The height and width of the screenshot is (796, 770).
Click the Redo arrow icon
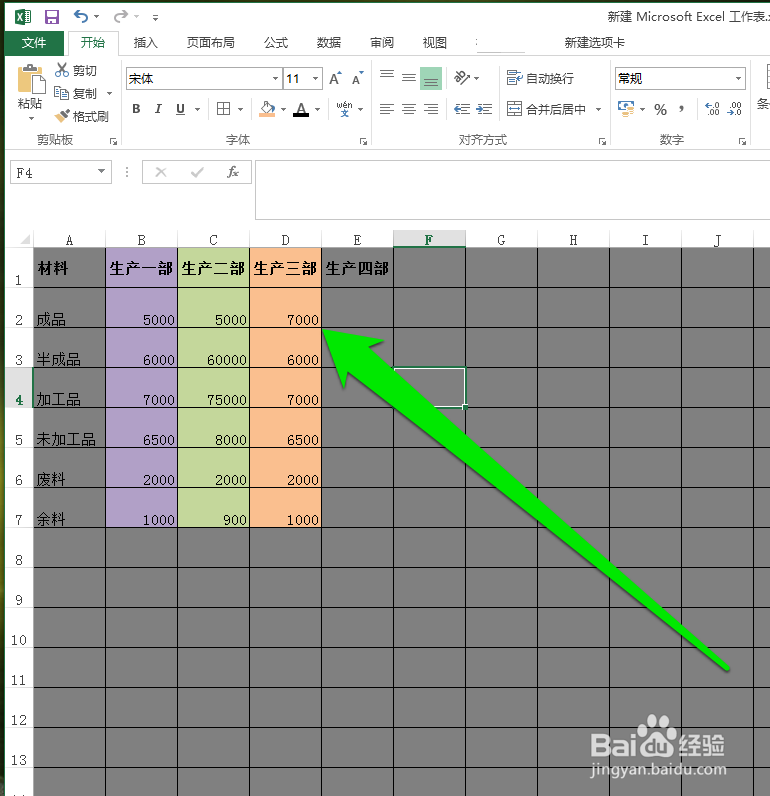click(120, 16)
